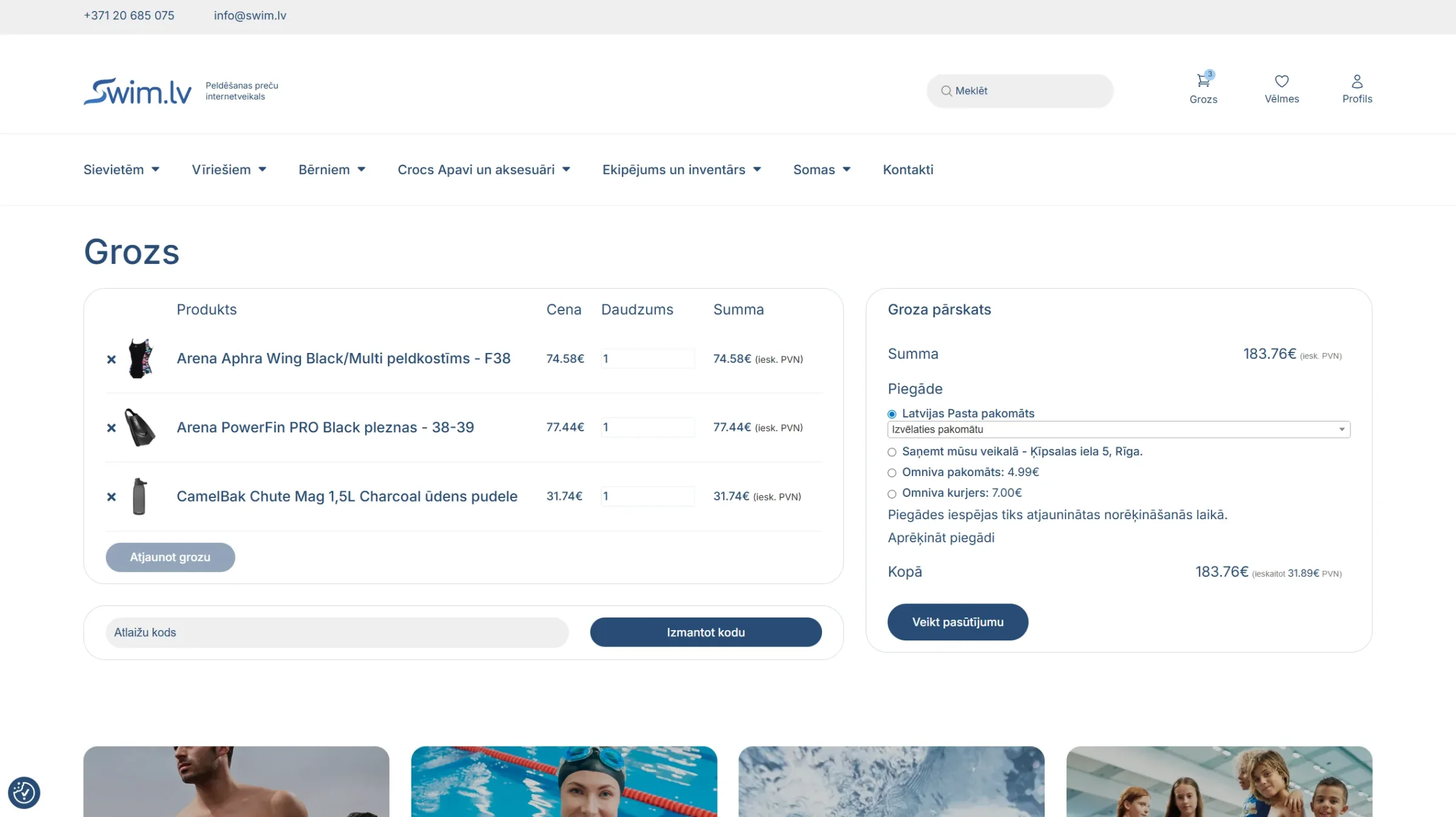Screen dimensions: 1456x817
Task: Select Omniva pakomāts 4.99€ delivery
Action: pyautogui.click(x=892, y=472)
